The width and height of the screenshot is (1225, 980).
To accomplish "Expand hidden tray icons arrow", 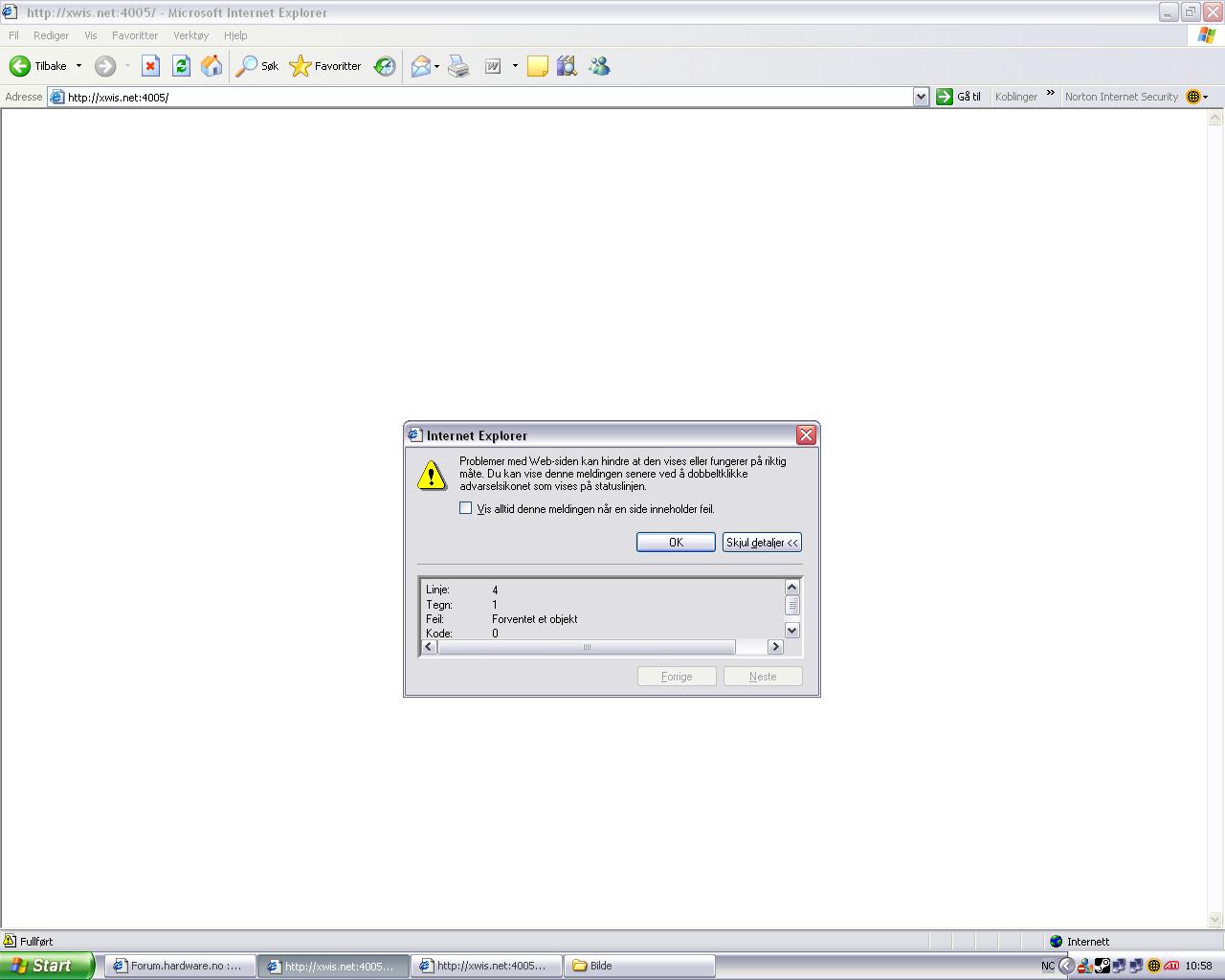I will click(1066, 966).
